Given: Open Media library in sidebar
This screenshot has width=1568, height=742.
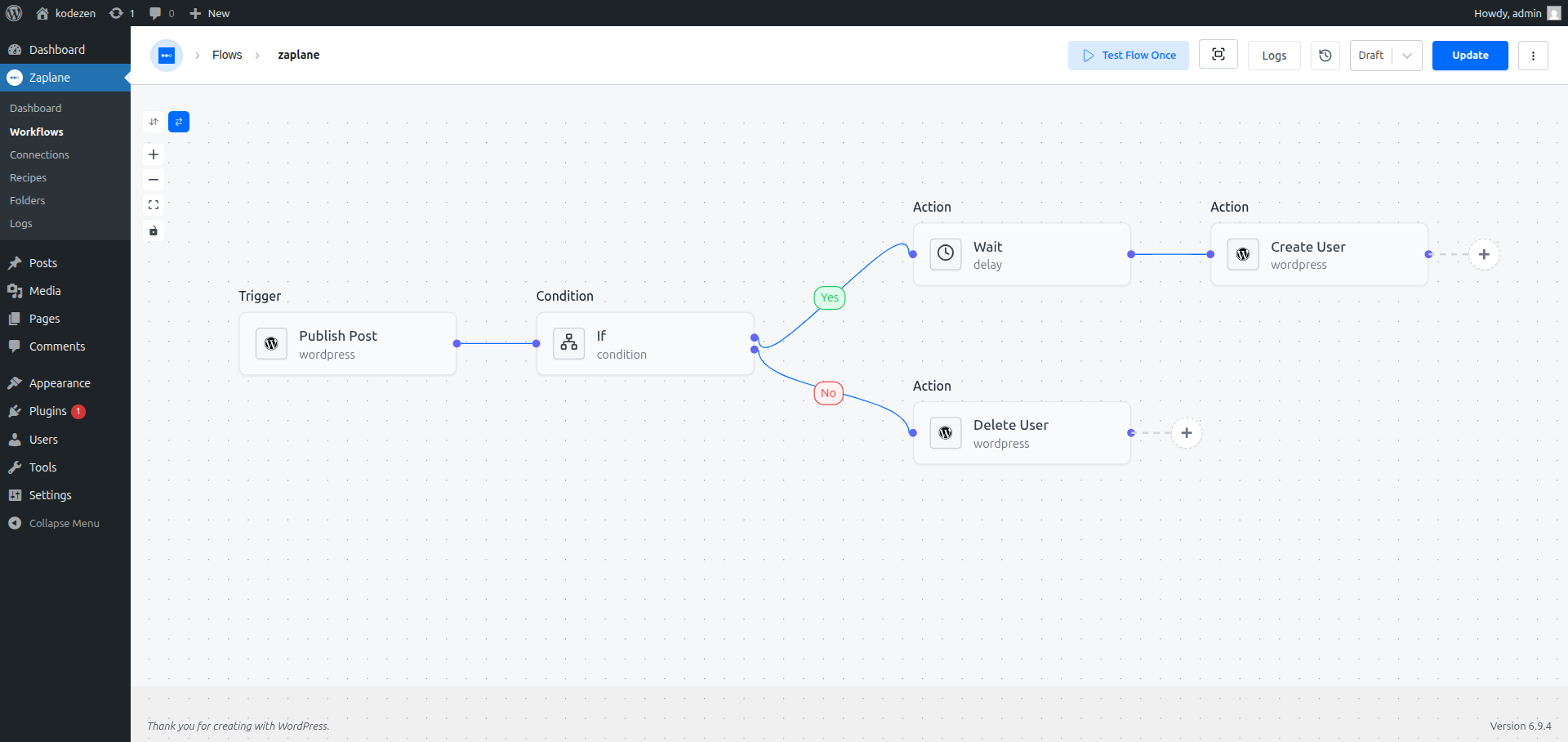Looking at the screenshot, I should (65, 291).
